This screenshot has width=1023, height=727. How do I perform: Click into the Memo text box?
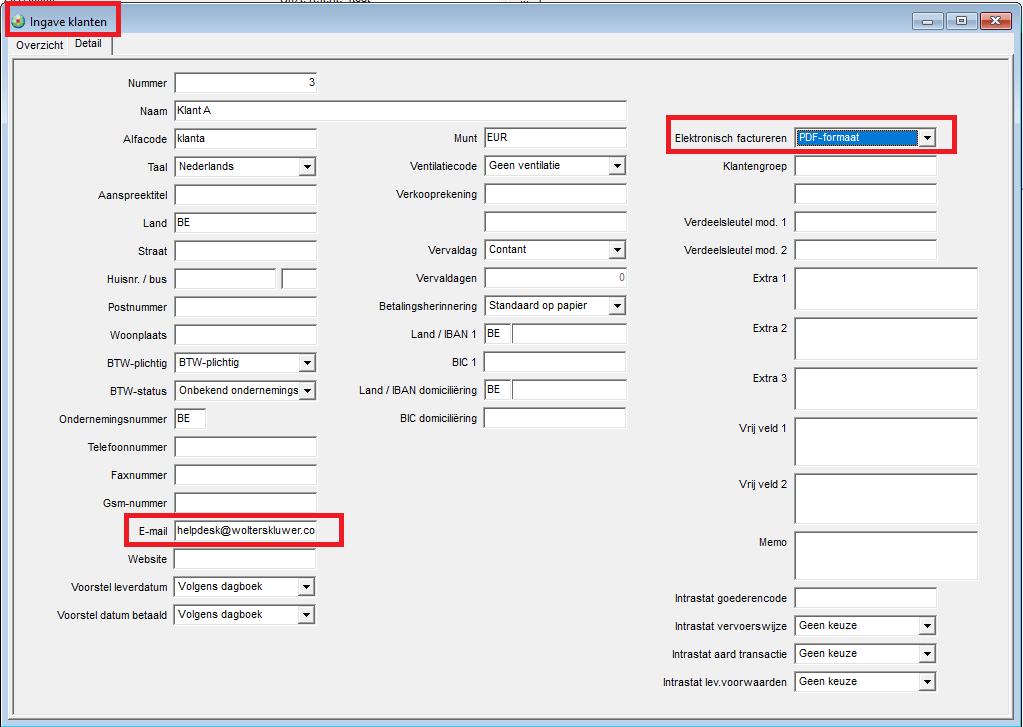(x=885, y=556)
